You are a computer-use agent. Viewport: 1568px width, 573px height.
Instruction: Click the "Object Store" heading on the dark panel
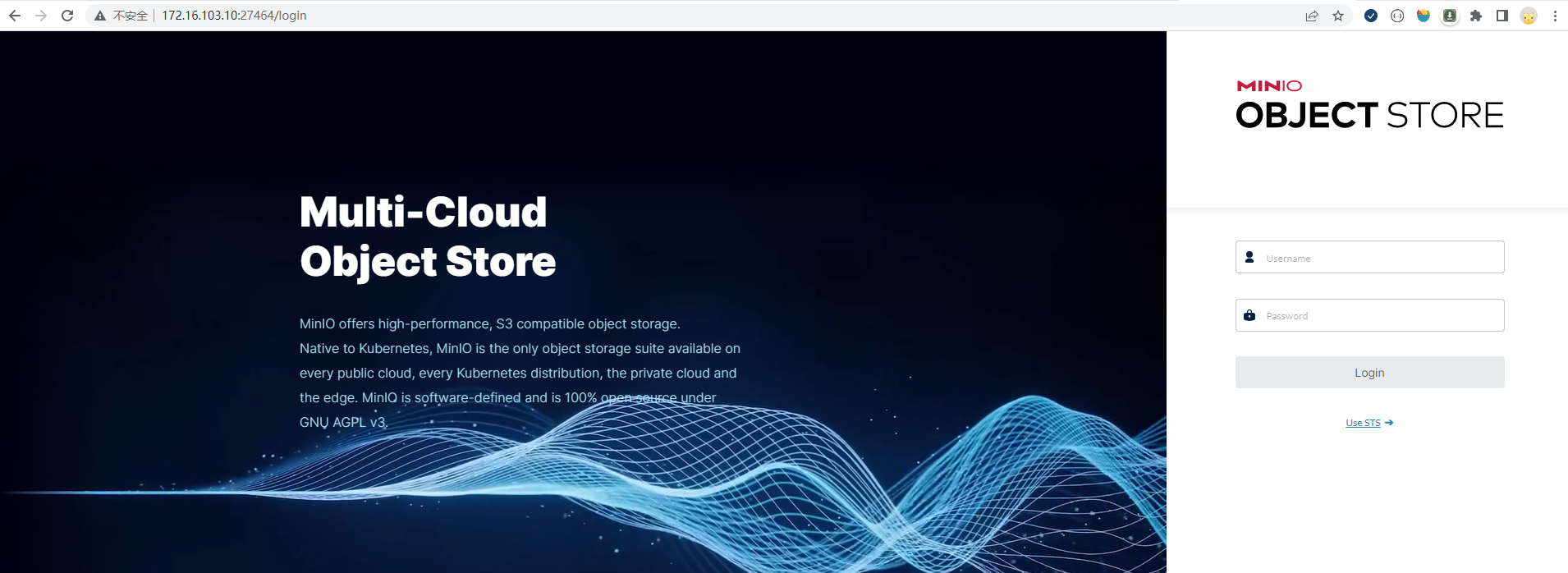point(428,261)
